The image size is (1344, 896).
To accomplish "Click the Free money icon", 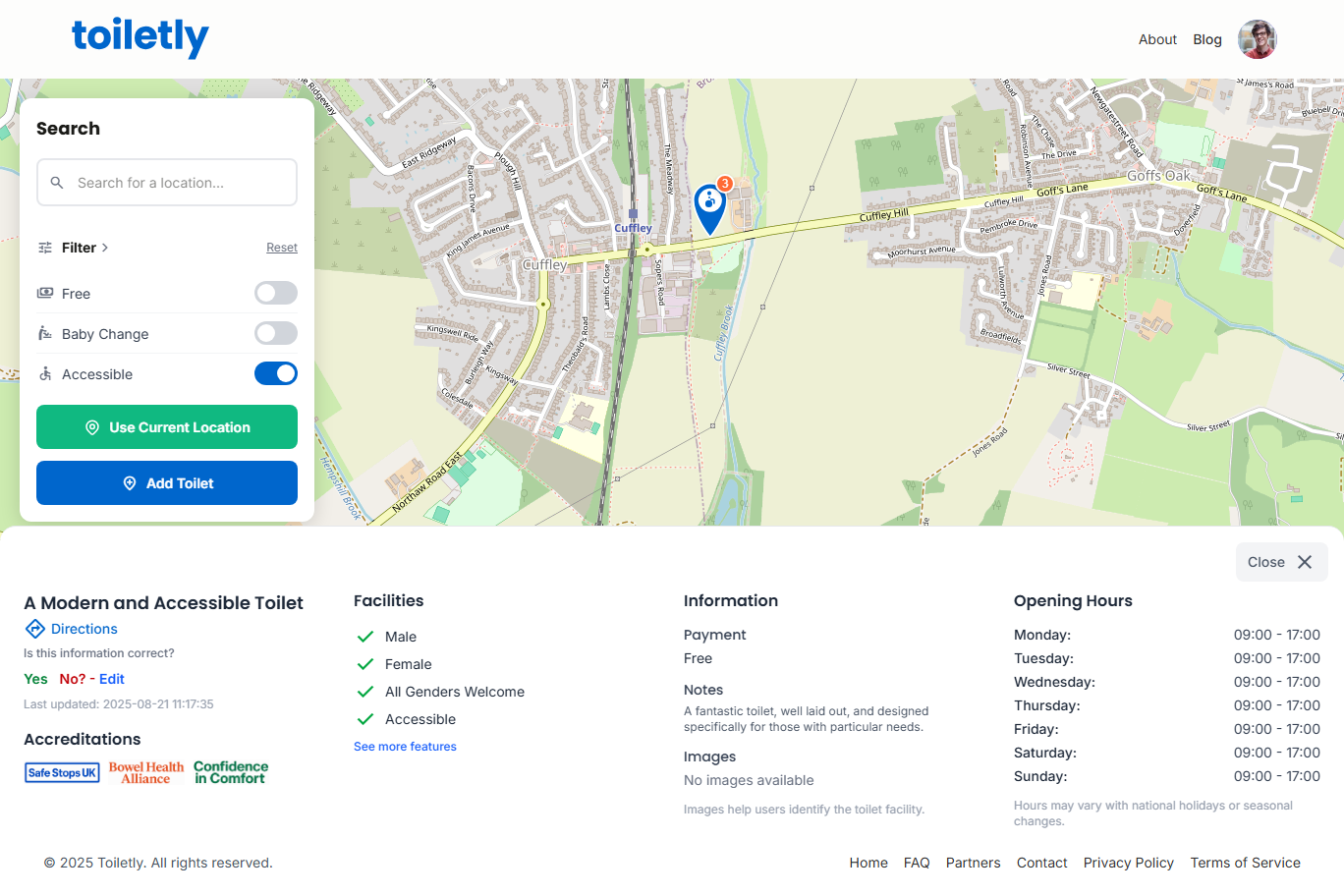I will pyautogui.click(x=45, y=293).
